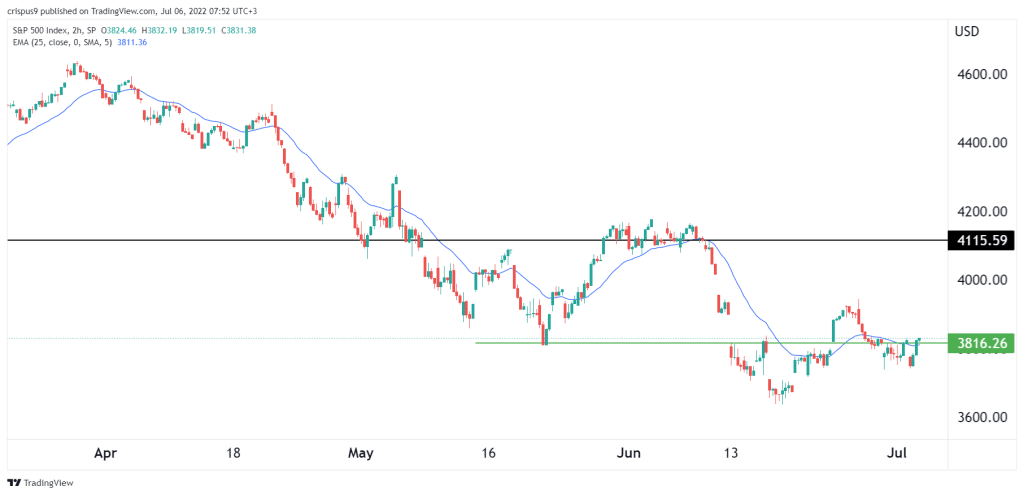Click the USD currency label
The width and height of the screenshot is (1024, 495).
click(966, 31)
